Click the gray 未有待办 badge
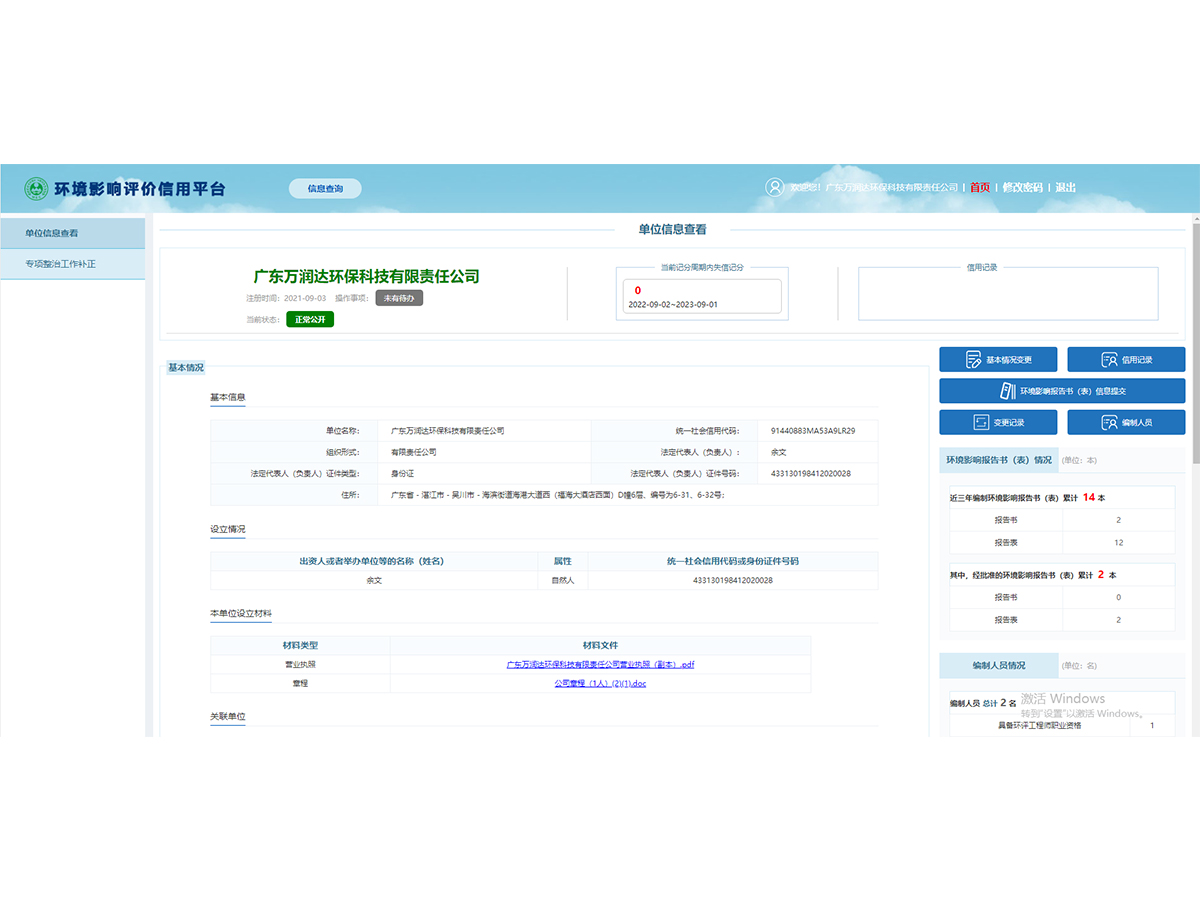The width and height of the screenshot is (1200, 900). click(399, 298)
